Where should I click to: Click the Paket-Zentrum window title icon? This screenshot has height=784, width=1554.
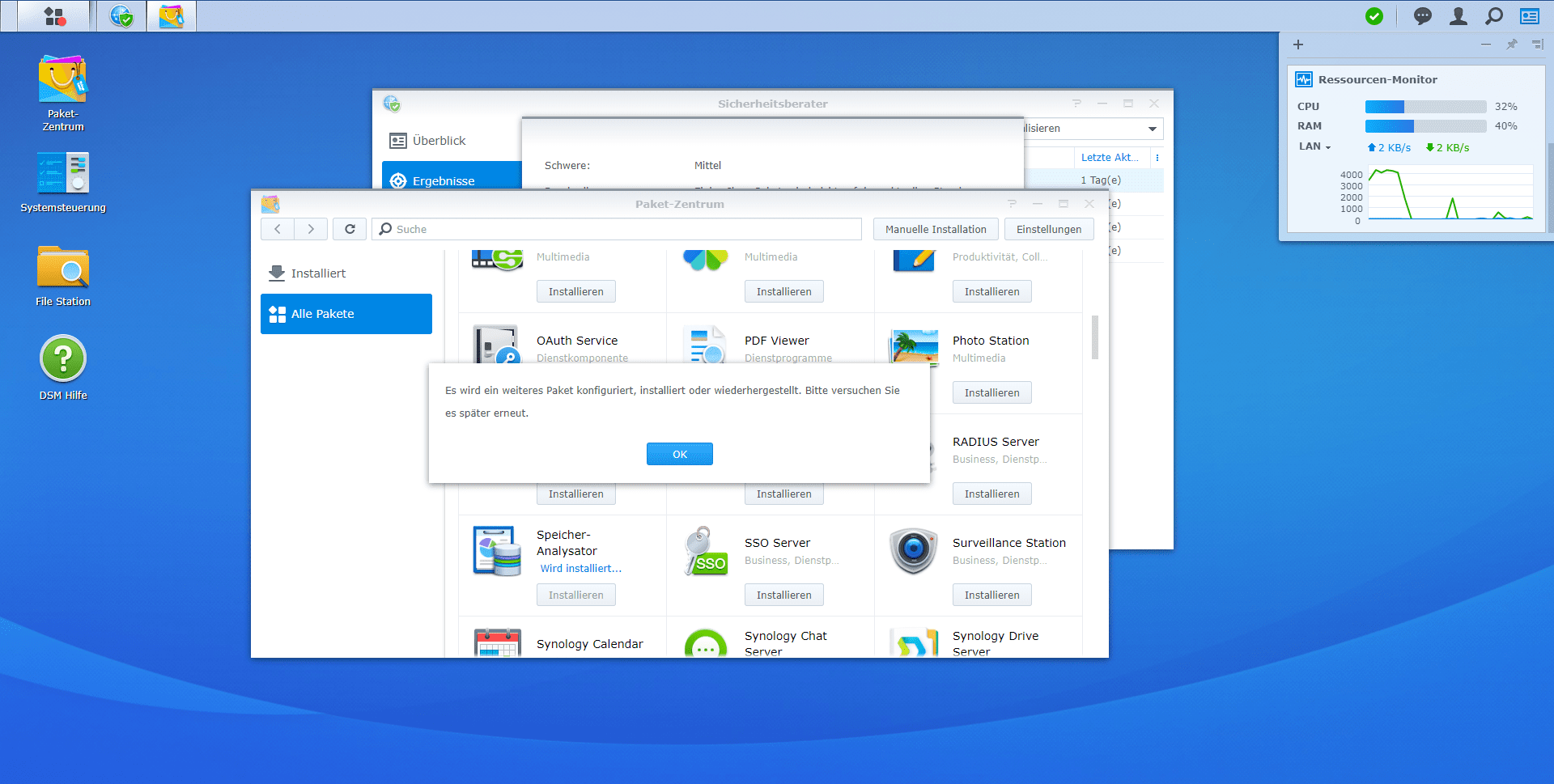pyautogui.click(x=270, y=204)
